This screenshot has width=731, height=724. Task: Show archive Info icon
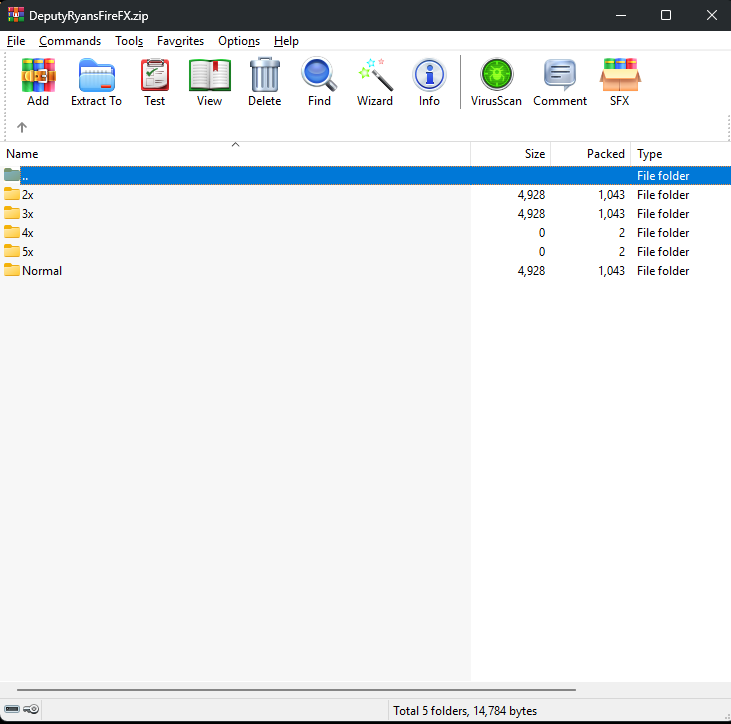[x=429, y=82]
